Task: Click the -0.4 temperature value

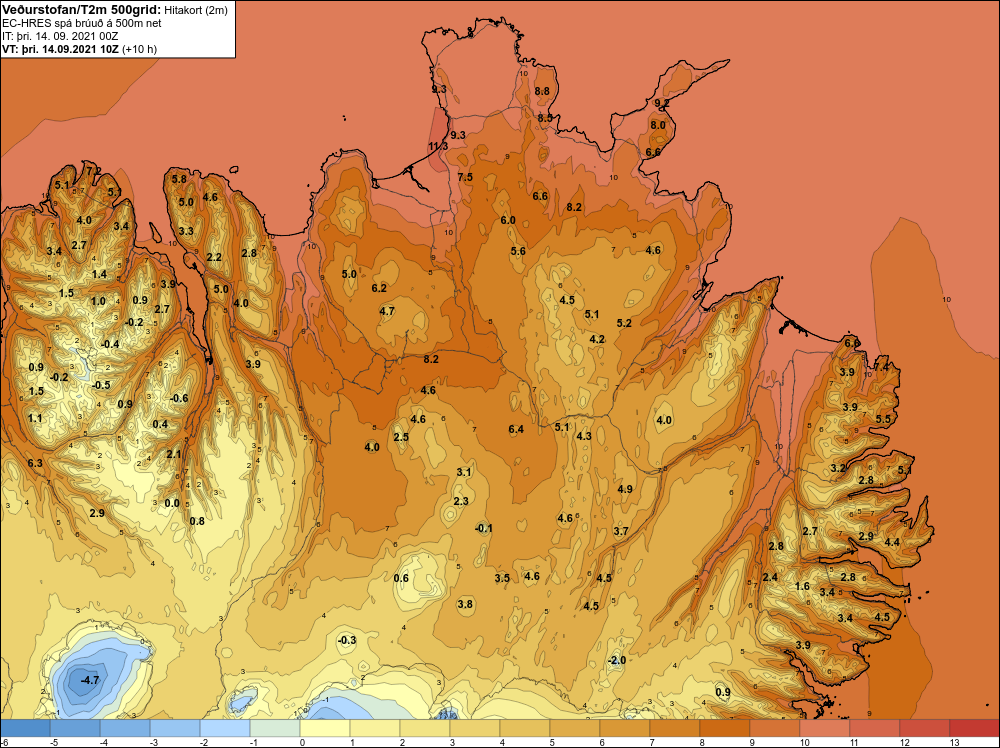Action: (x=110, y=344)
